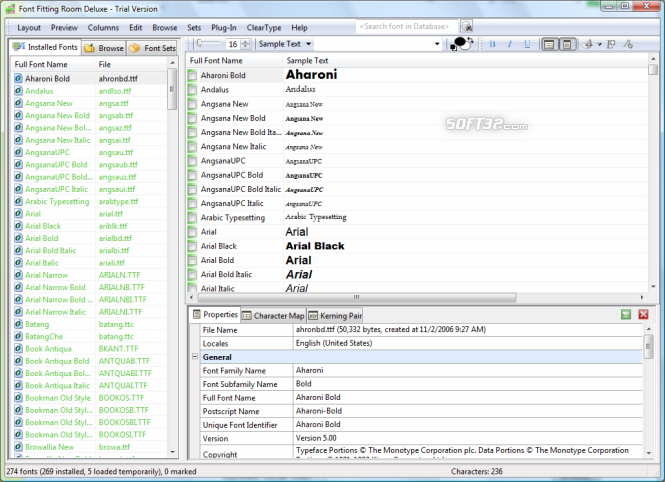Image resolution: width=665 pixels, height=482 pixels.
Task: Click the left font list vertical scrollbar thumb
Action: pos(172,89)
